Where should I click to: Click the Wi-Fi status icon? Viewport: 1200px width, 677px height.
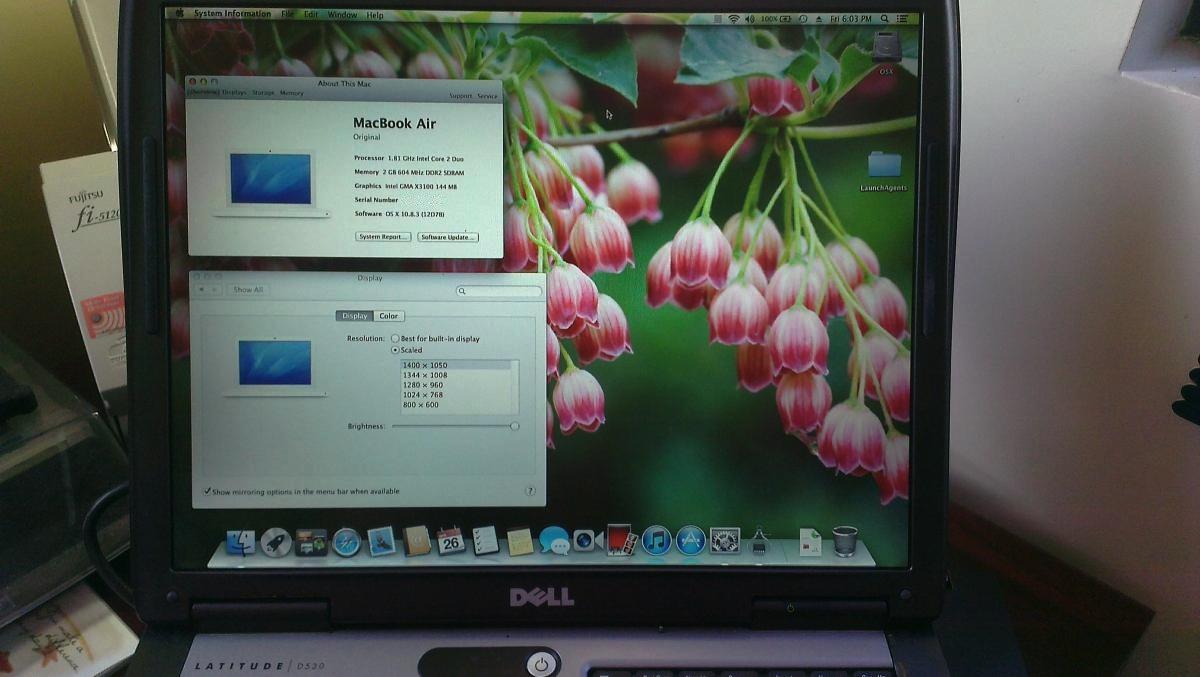(x=733, y=19)
